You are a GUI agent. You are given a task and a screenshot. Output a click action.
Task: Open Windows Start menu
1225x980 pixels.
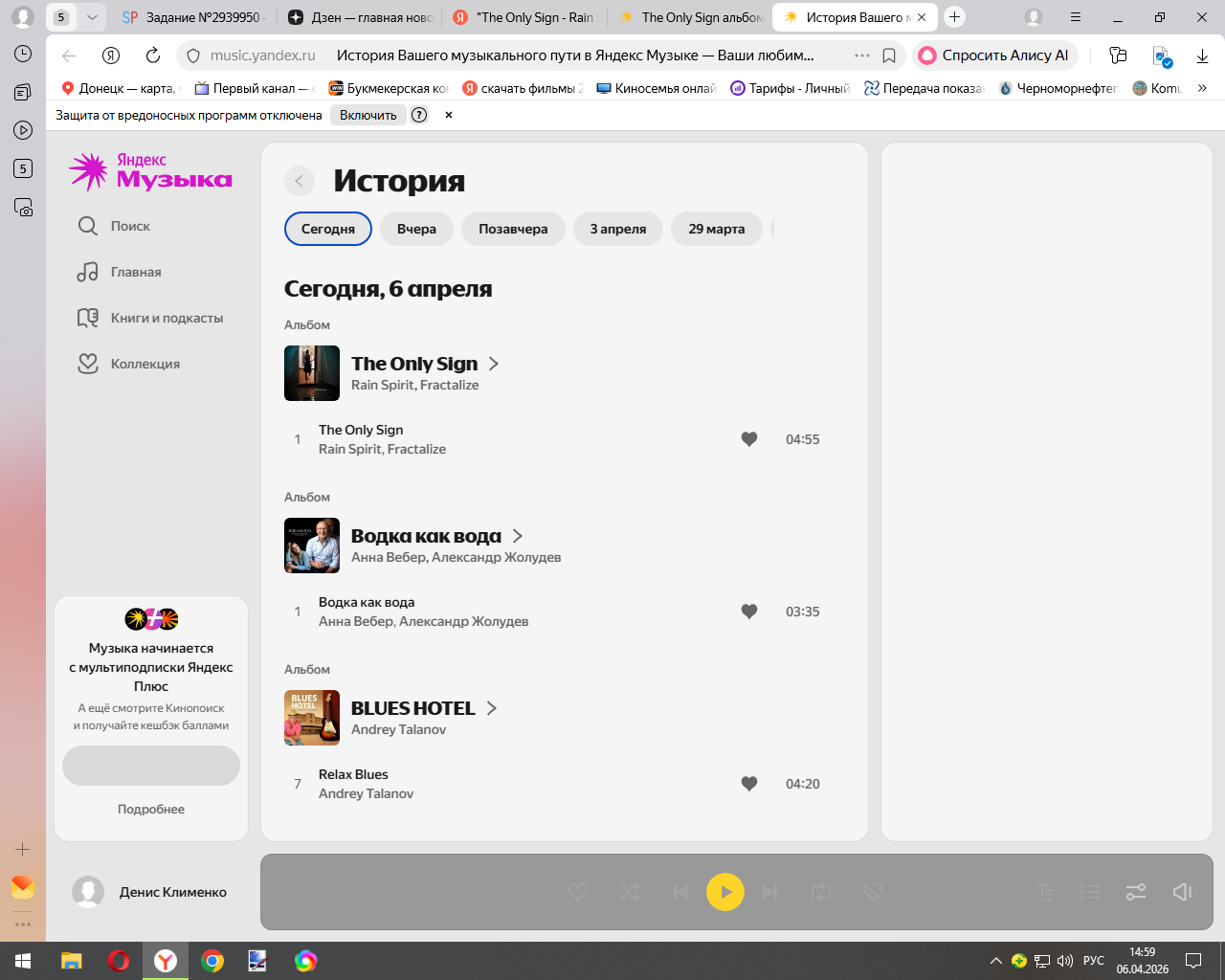click(x=23, y=961)
